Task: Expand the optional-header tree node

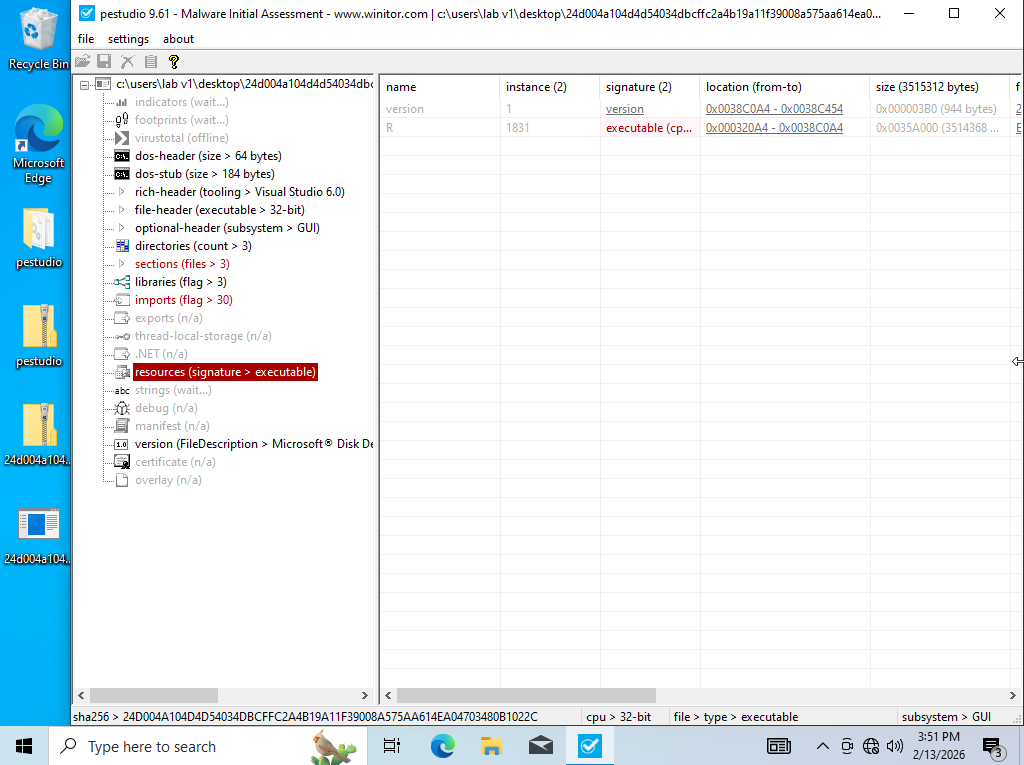Action: [121, 228]
